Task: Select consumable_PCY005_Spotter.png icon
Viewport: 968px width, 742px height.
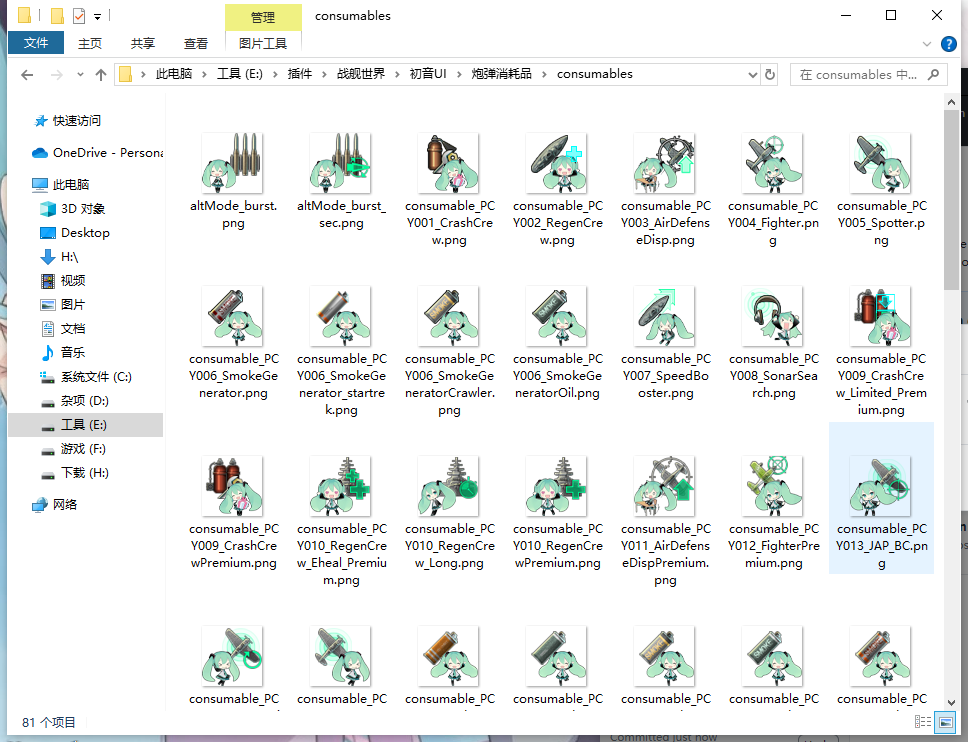Action: 881,163
